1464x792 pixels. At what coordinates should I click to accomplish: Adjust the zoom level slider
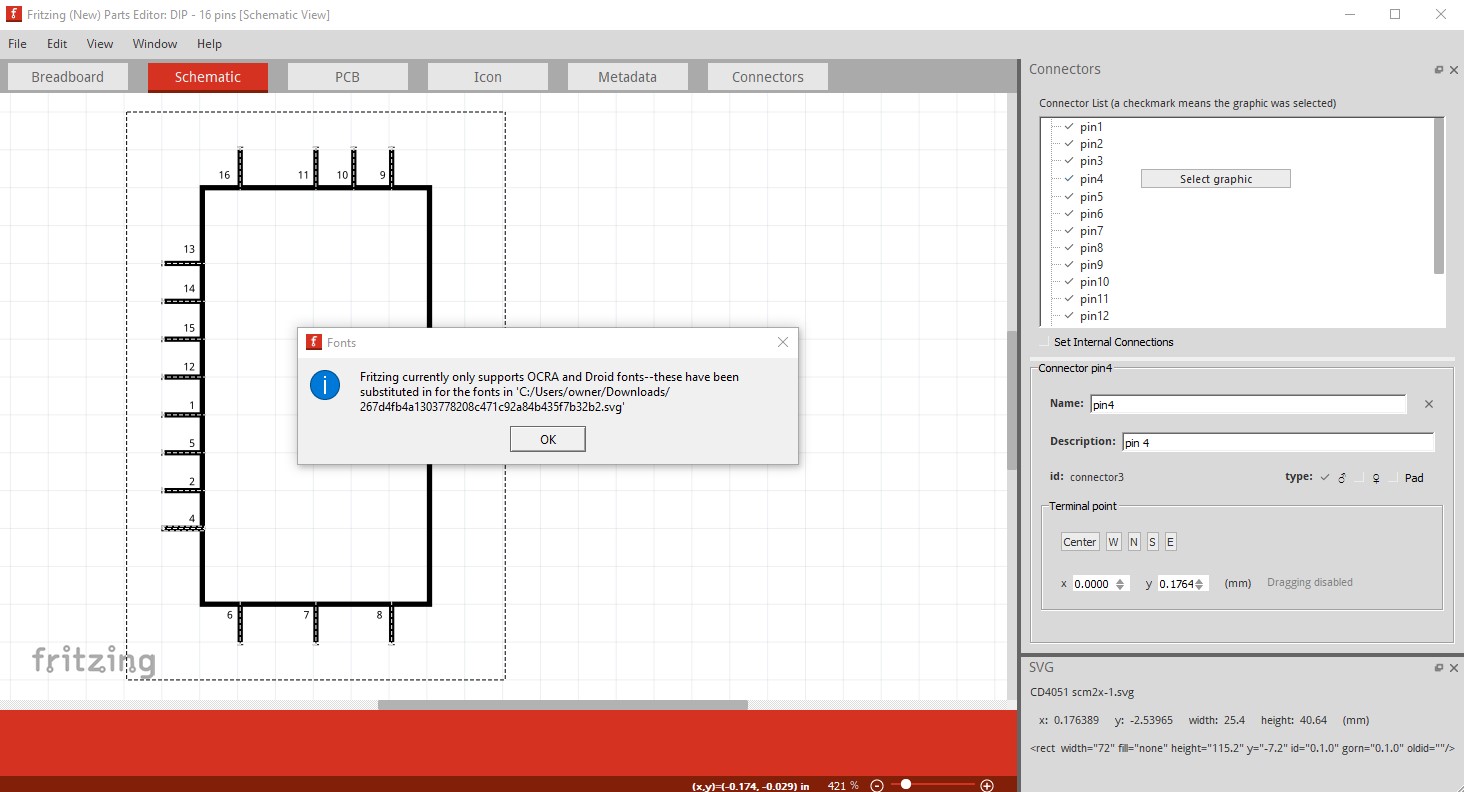point(907,785)
